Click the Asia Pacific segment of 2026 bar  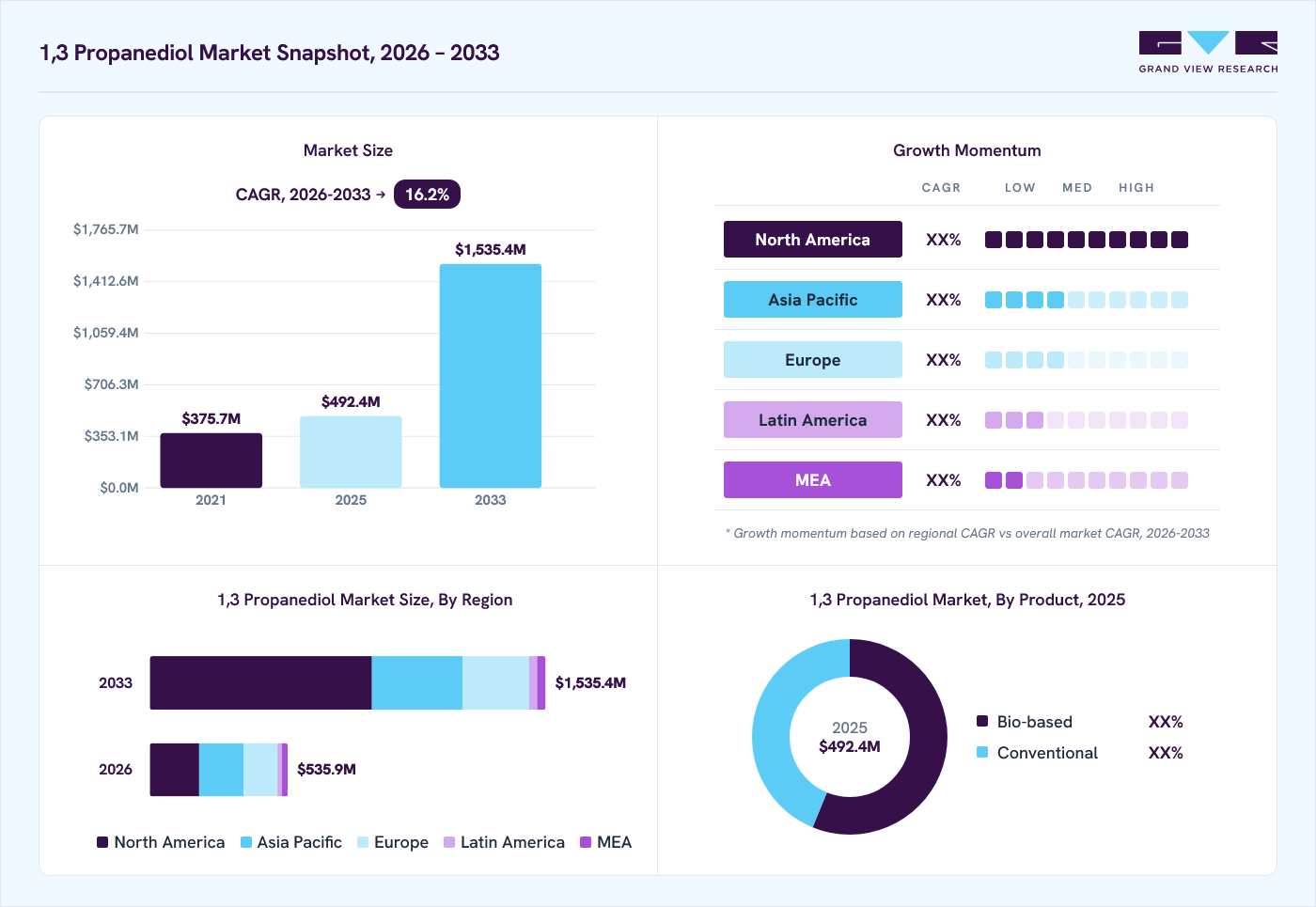click(x=221, y=770)
